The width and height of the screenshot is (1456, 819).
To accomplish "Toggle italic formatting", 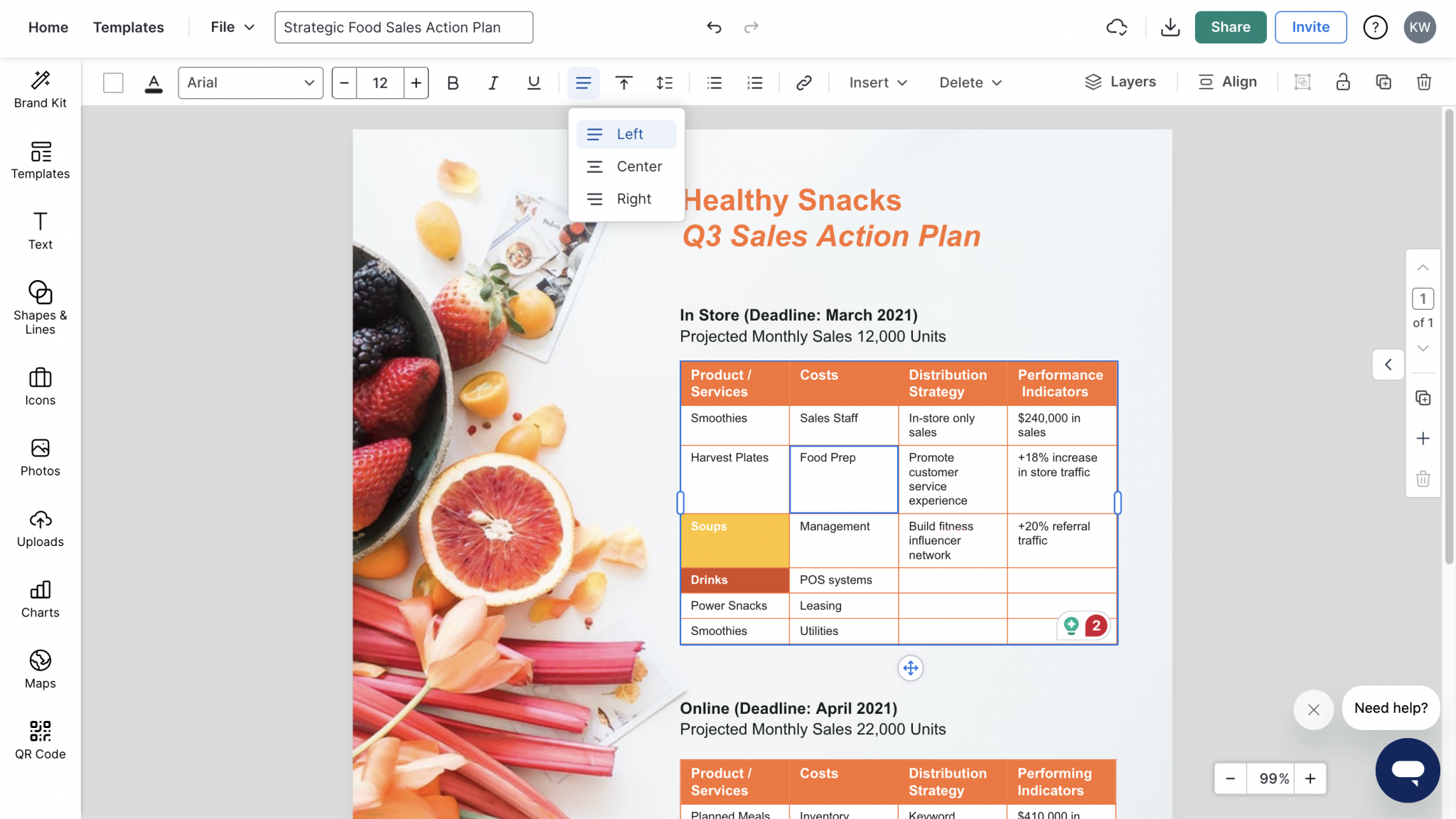I will pyautogui.click(x=493, y=82).
